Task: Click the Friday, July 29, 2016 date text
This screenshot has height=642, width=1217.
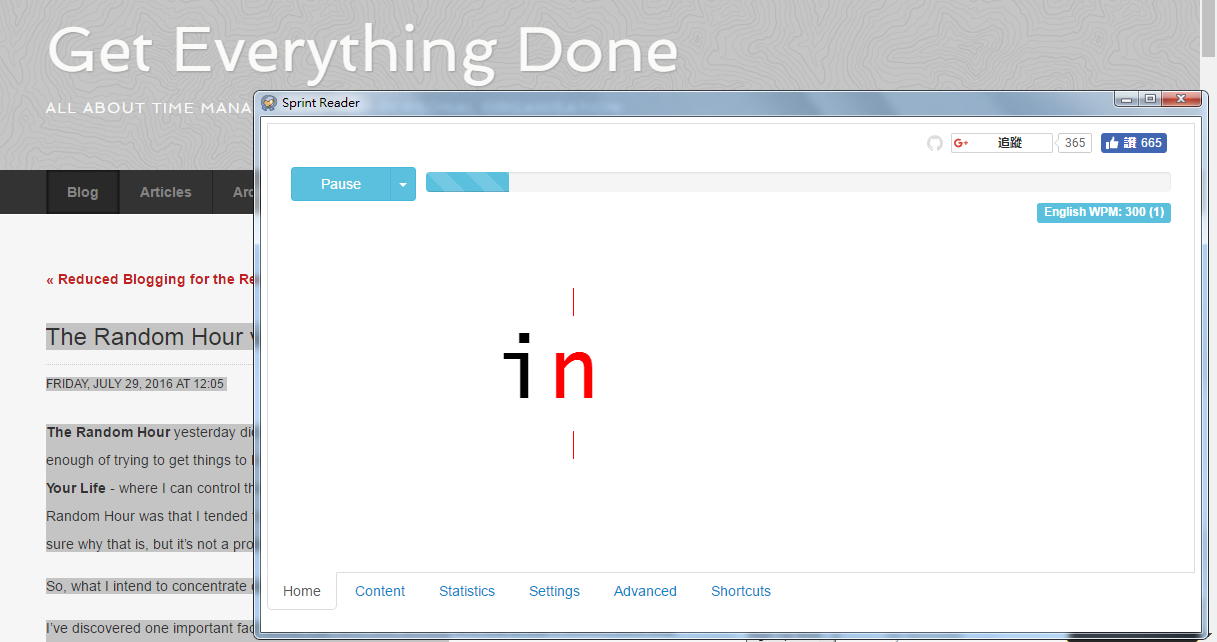Action: (x=135, y=384)
